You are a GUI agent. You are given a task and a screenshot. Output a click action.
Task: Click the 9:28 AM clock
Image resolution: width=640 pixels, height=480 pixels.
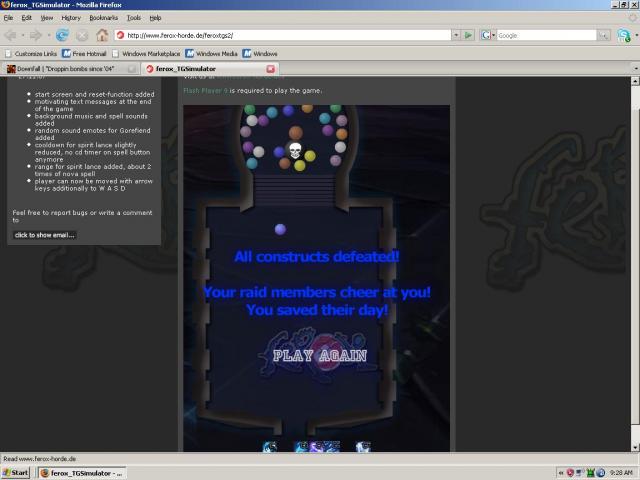[621, 473]
